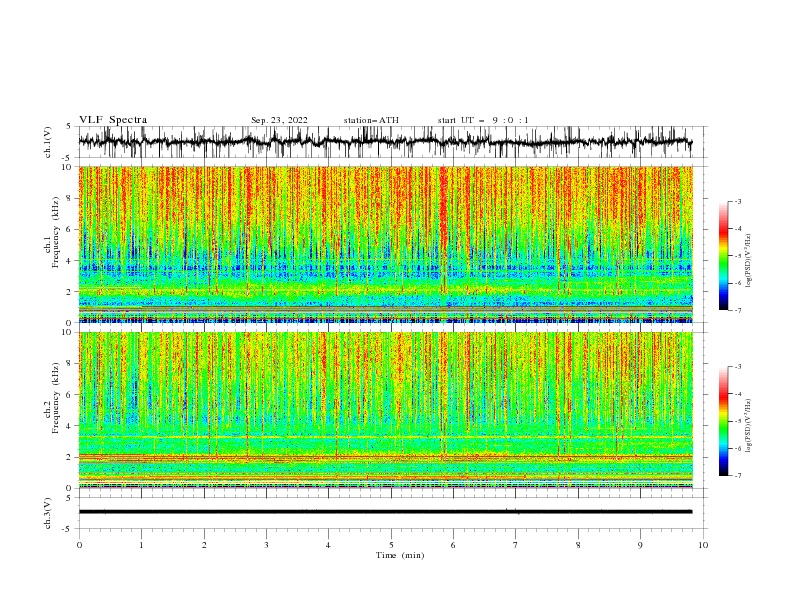Click time axis tick label "1"
Viewport: 792px width, 612px height.
[x=142, y=545]
